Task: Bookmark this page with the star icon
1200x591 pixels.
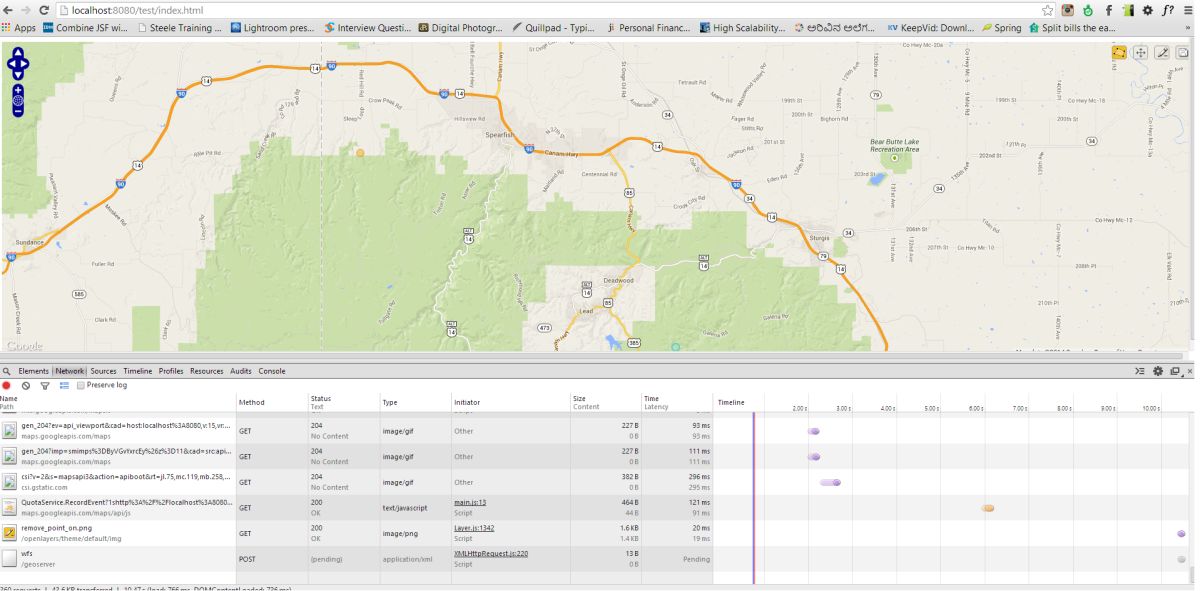Action: tap(1048, 10)
